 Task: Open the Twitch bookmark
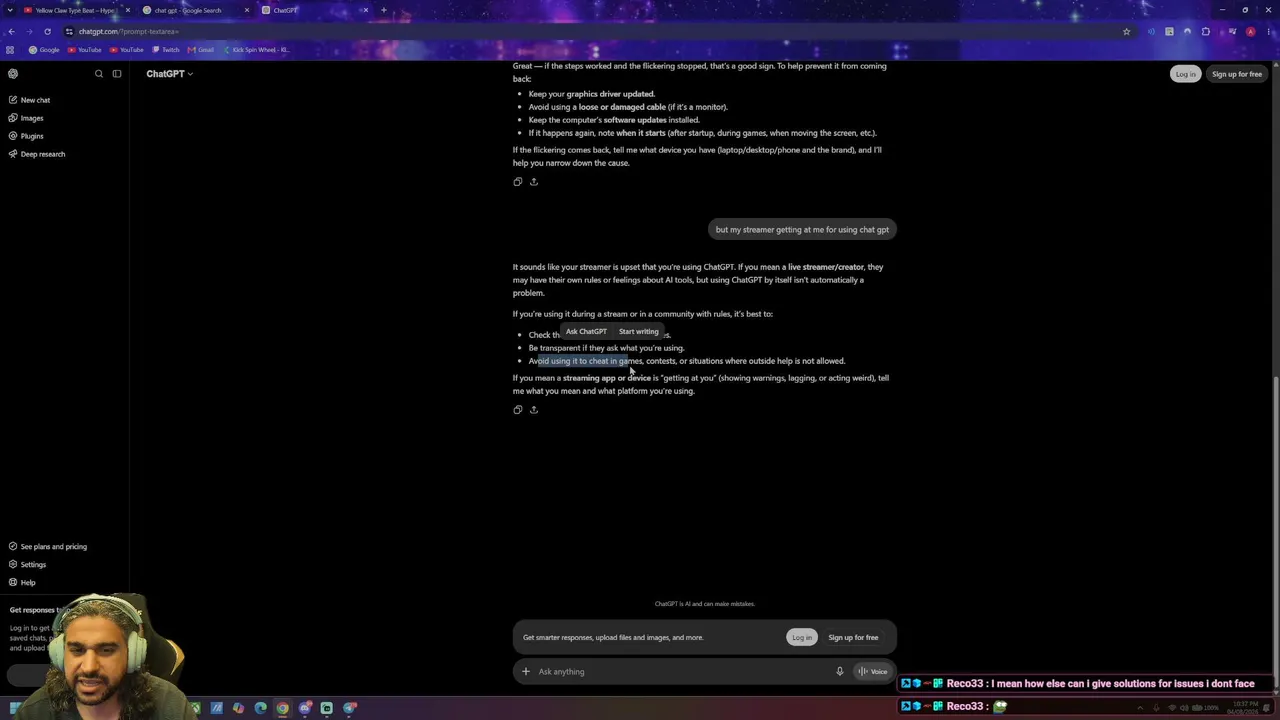(165, 50)
